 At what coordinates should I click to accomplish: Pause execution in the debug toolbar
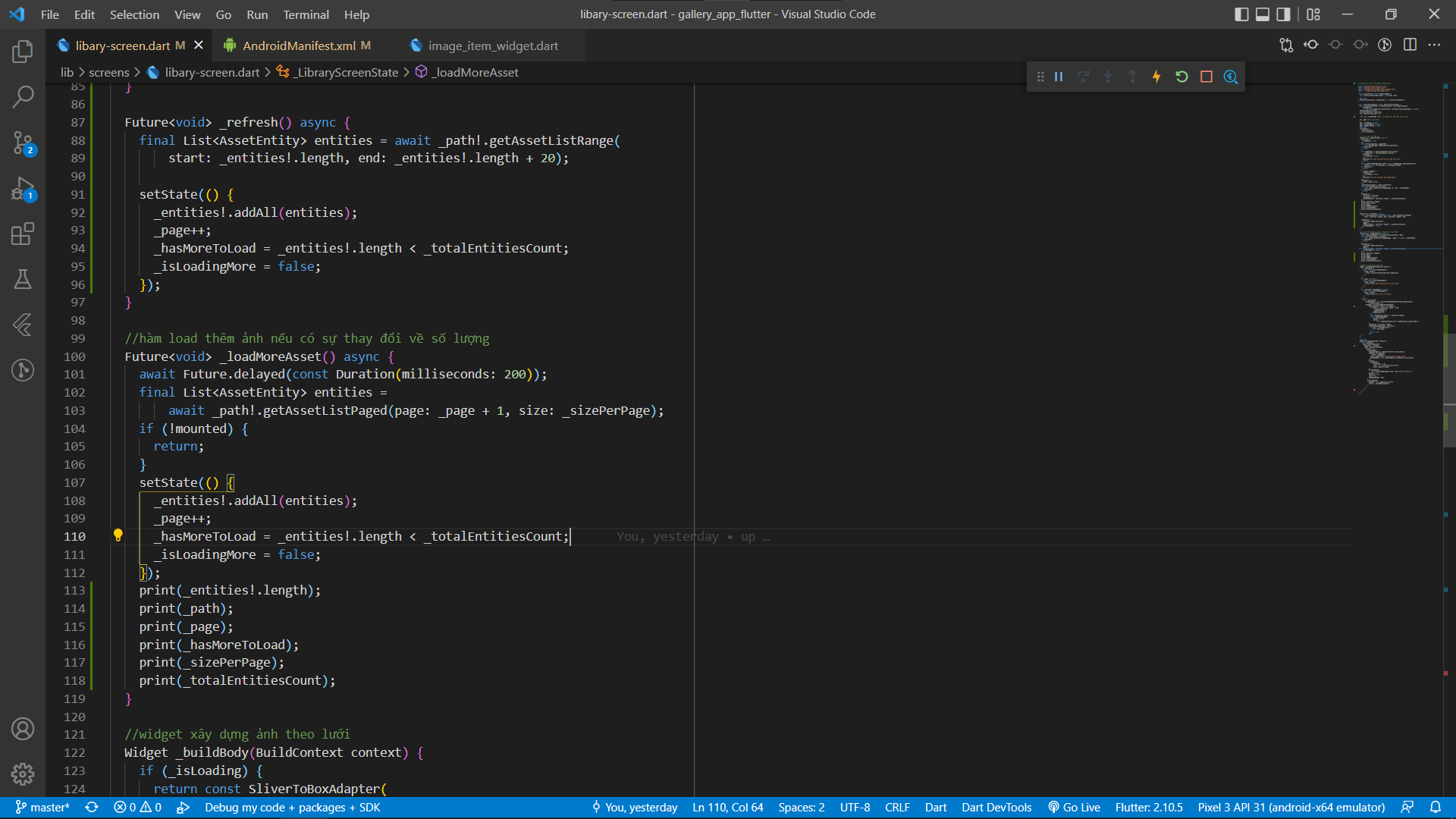(1059, 77)
